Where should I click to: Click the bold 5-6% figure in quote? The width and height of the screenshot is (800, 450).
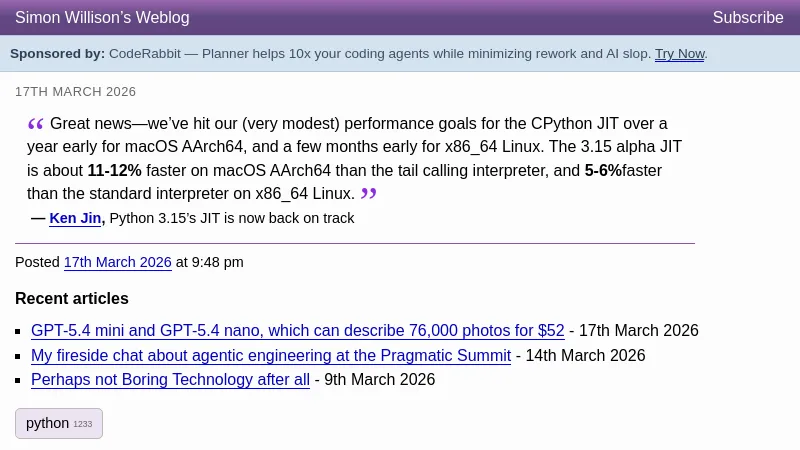pos(603,171)
